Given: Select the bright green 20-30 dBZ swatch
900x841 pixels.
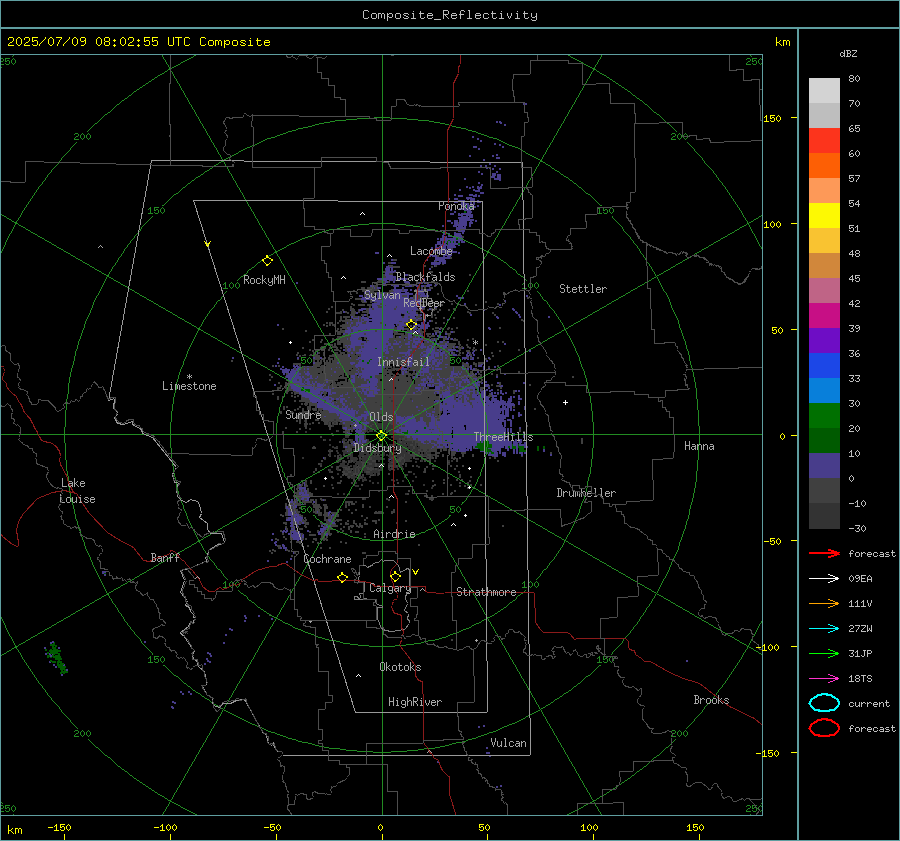Looking at the screenshot, I should [824, 416].
